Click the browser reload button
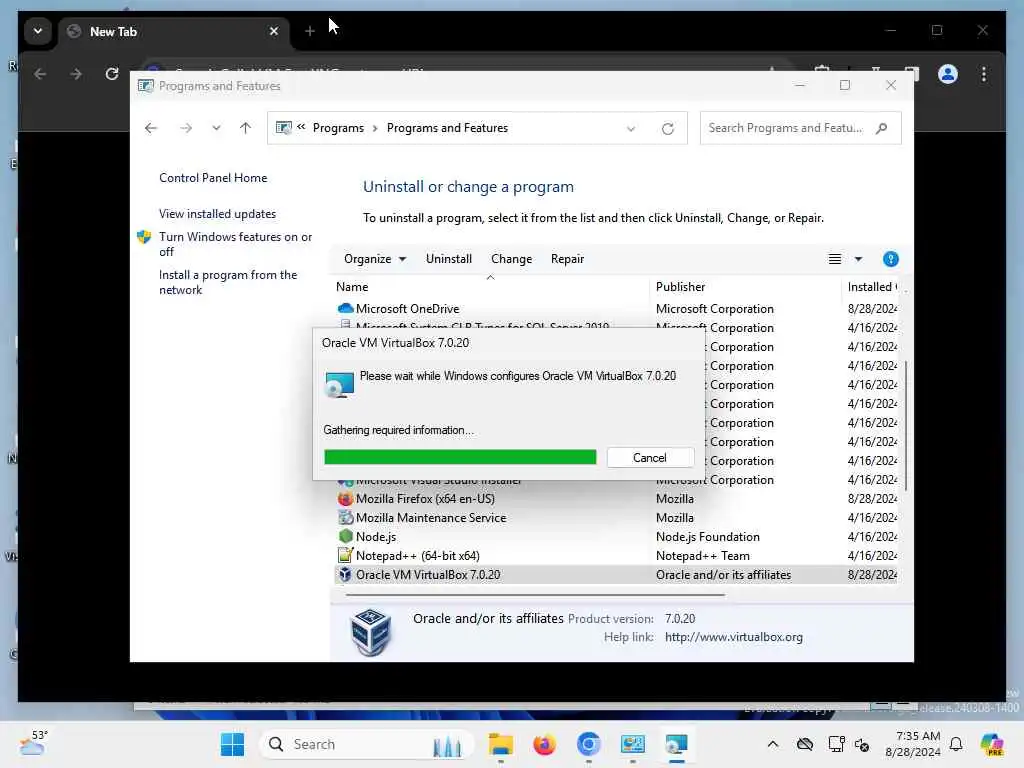 click(x=112, y=74)
